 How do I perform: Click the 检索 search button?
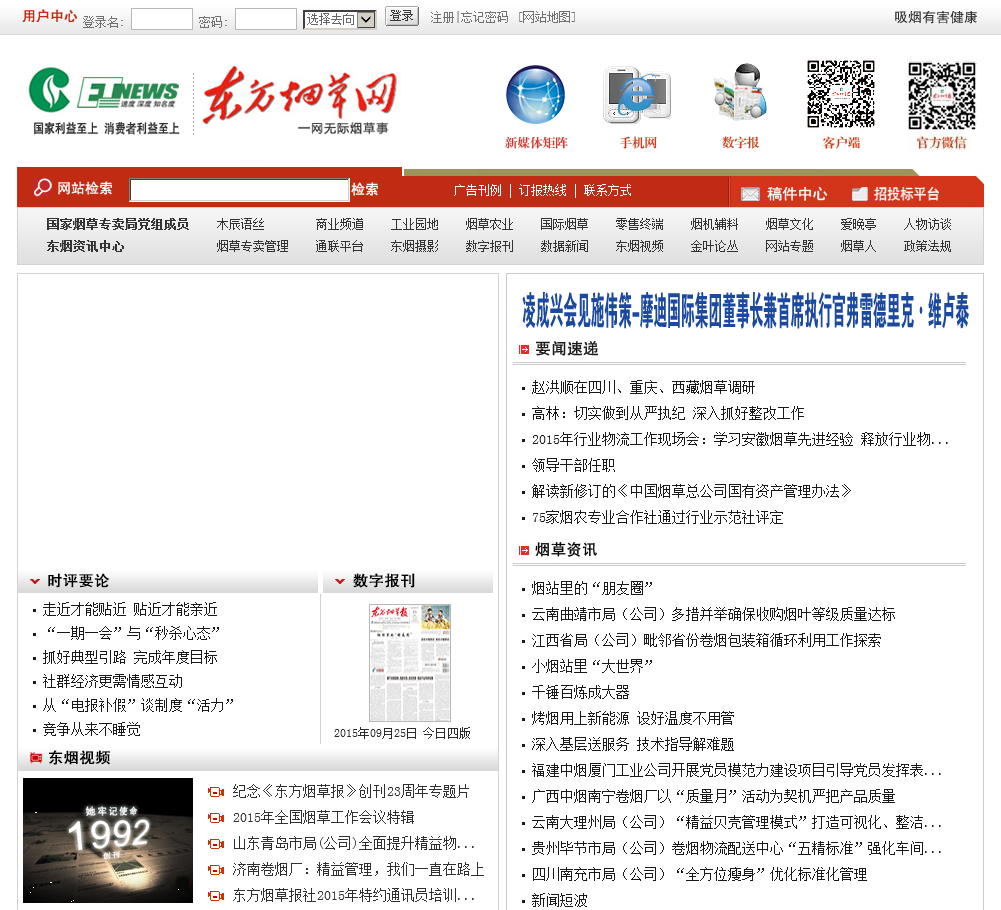pyautogui.click(x=365, y=189)
